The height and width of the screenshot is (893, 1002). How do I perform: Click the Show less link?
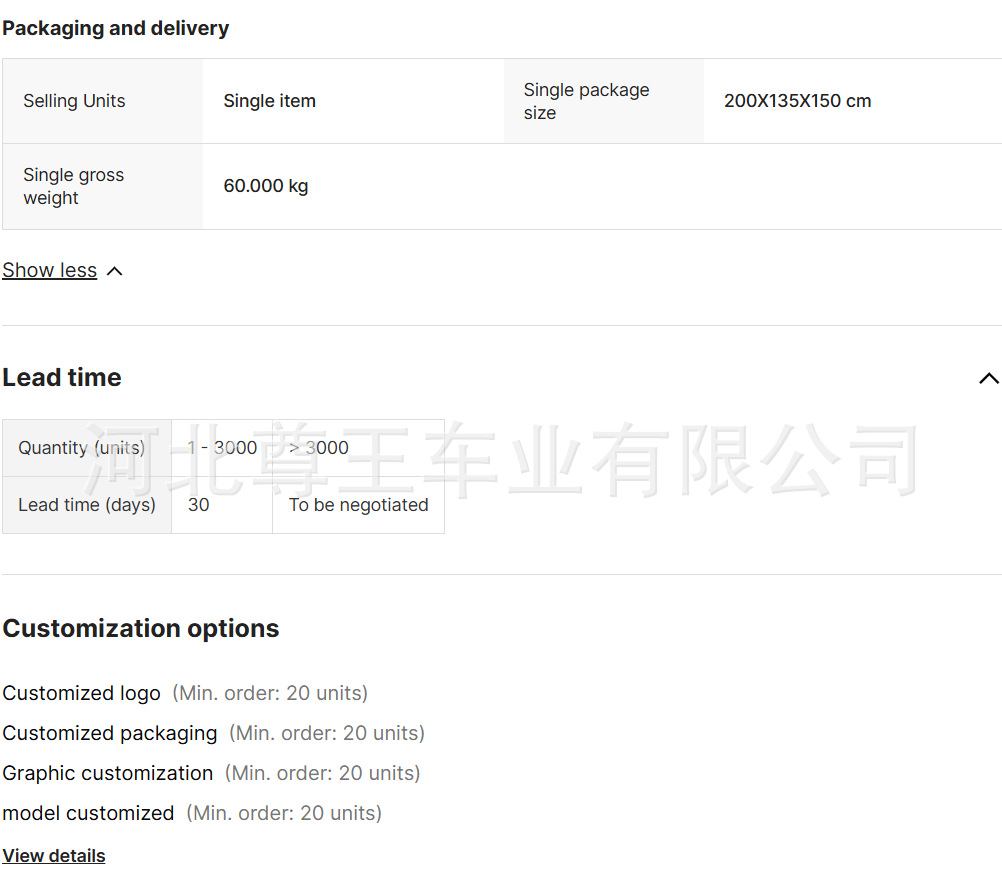pos(50,270)
